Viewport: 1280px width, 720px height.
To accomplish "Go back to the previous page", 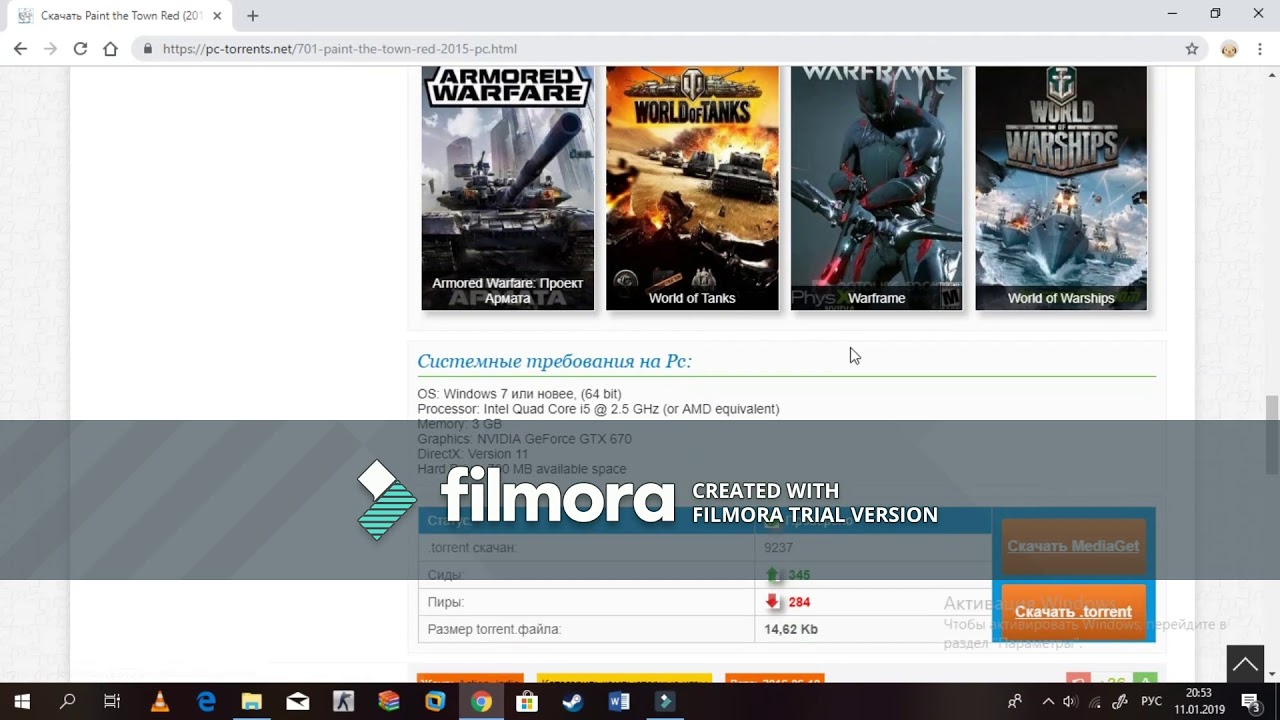I will pyautogui.click(x=20, y=48).
